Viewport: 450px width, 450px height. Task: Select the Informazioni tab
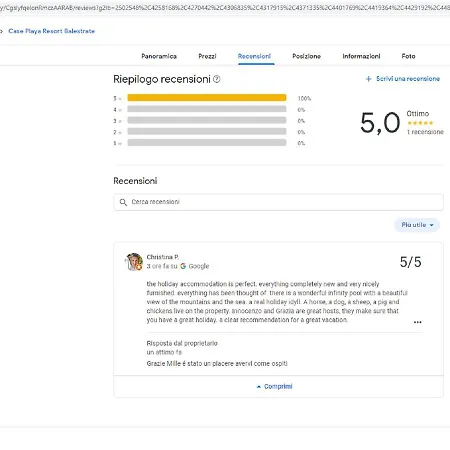(361, 56)
